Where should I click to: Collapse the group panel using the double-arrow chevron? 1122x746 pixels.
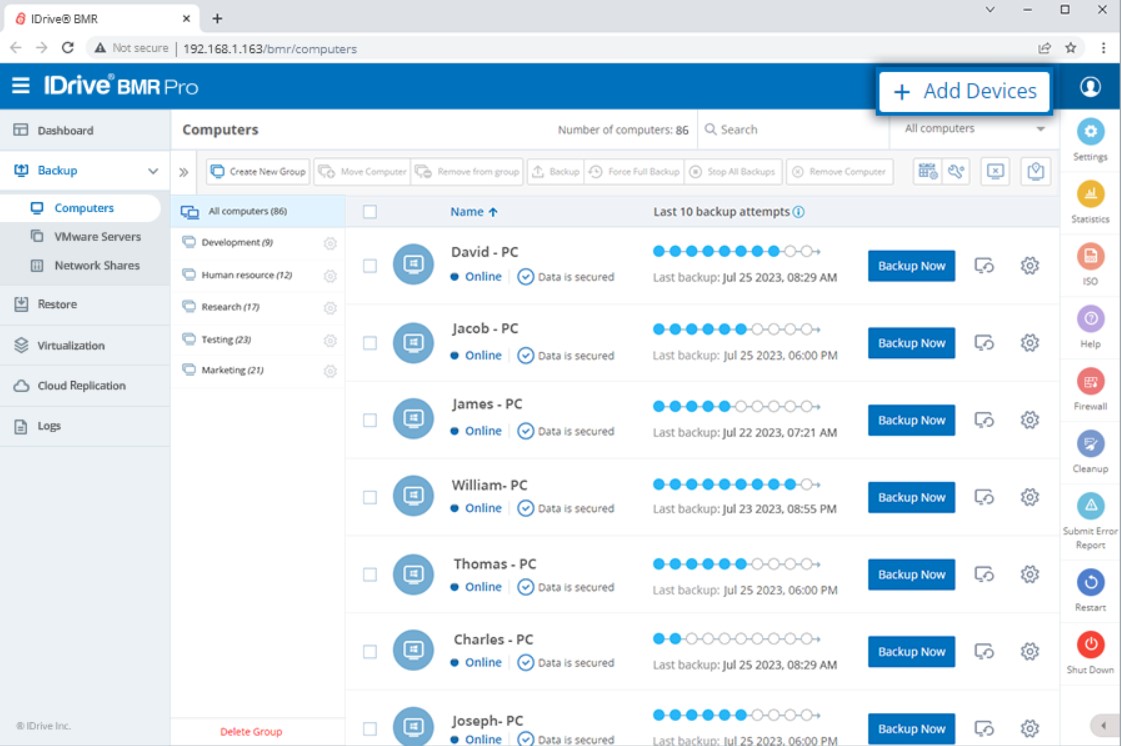tap(184, 170)
